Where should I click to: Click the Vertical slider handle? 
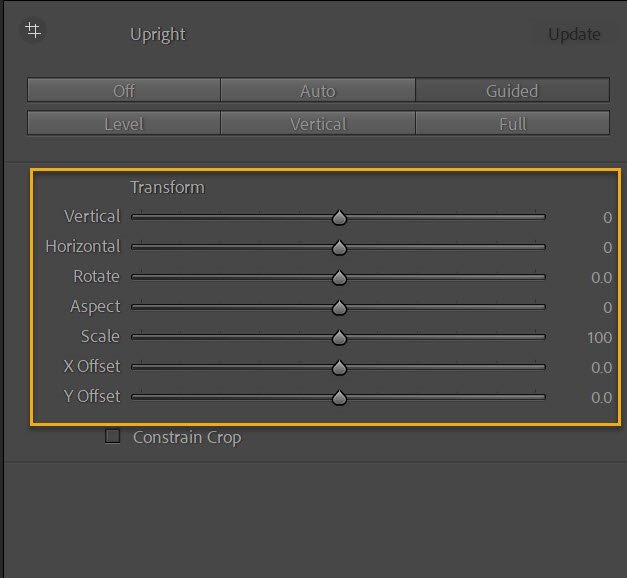(x=339, y=217)
